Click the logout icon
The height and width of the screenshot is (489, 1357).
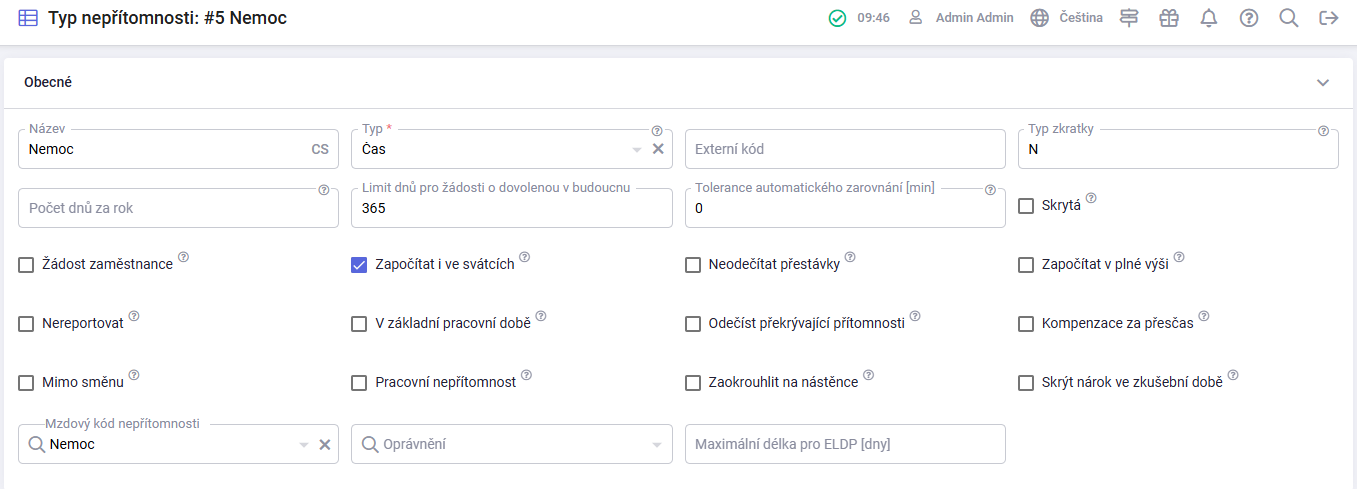coord(1329,18)
